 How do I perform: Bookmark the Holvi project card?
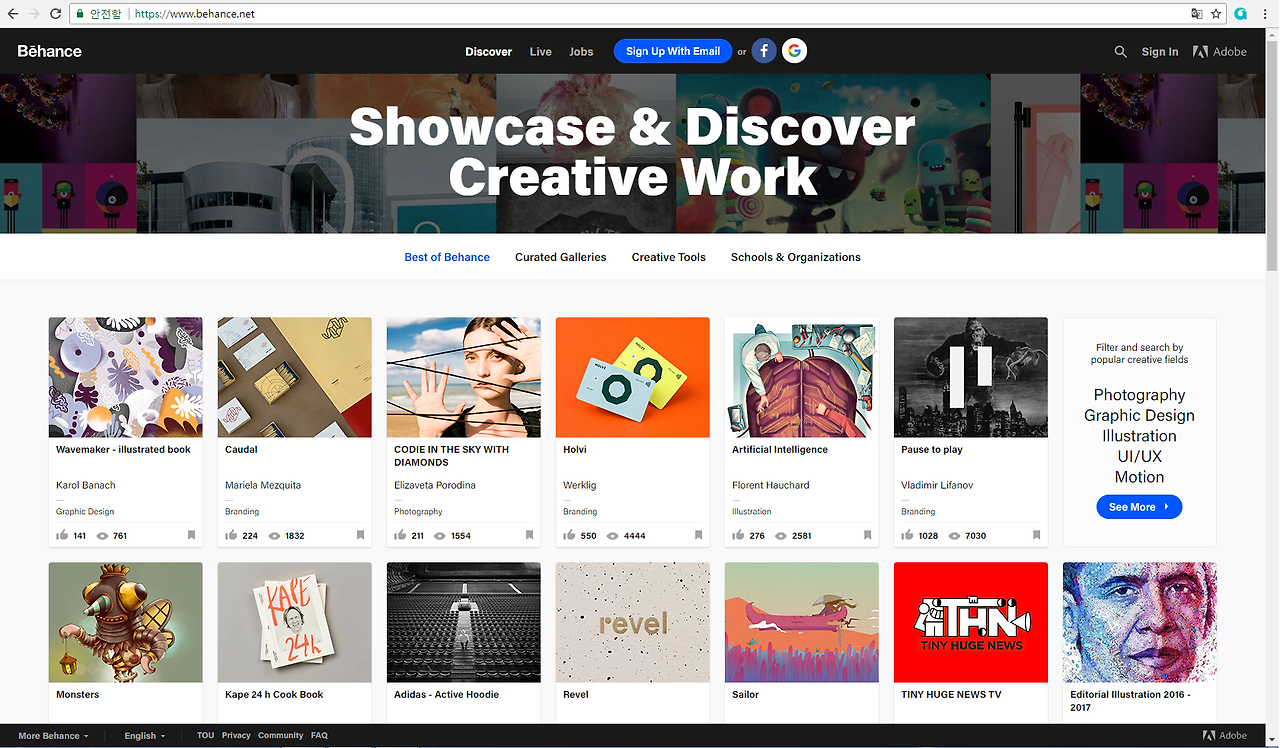point(698,535)
